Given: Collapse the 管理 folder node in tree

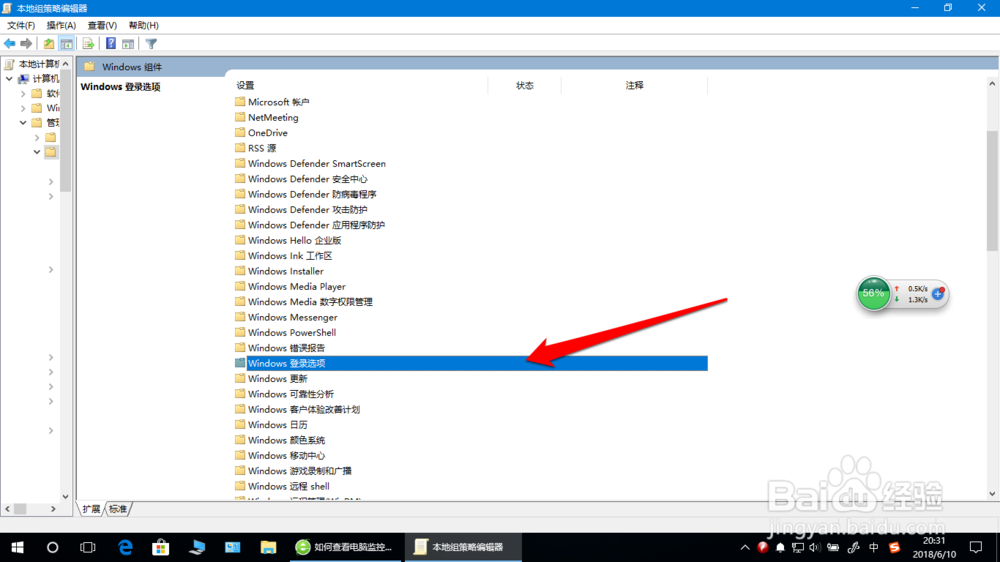Looking at the screenshot, I should tap(23, 122).
